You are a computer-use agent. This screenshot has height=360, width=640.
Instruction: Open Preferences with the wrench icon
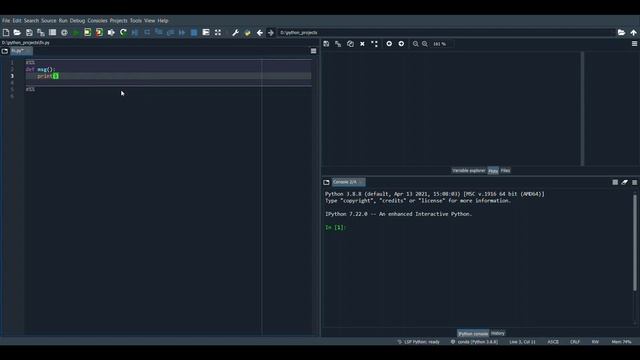point(236,33)
